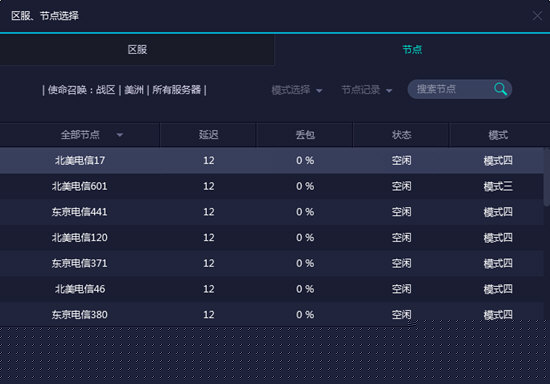Screen dimensions: 550x384
Task: Click 0 % loss of 北美电信120
Action: pyautogui.click(x=305, y=238)
